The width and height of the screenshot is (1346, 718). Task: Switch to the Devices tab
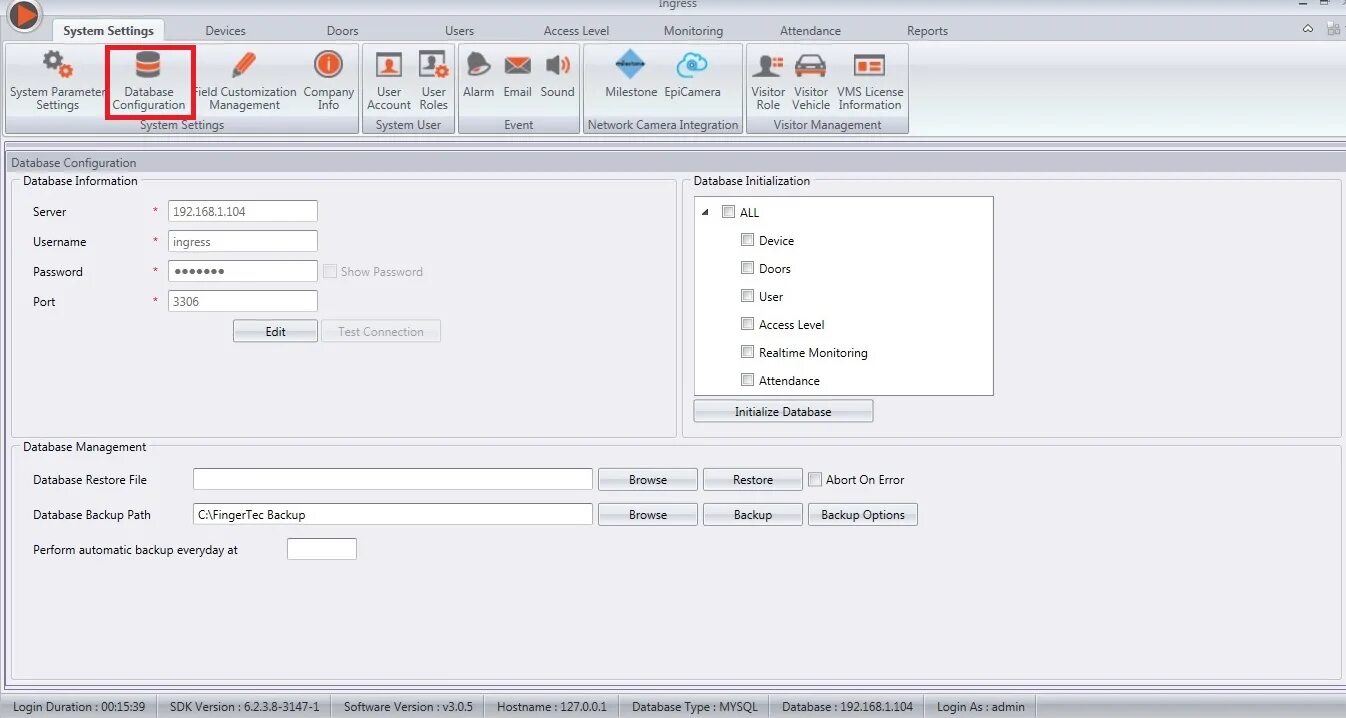[x=225, y=31]
